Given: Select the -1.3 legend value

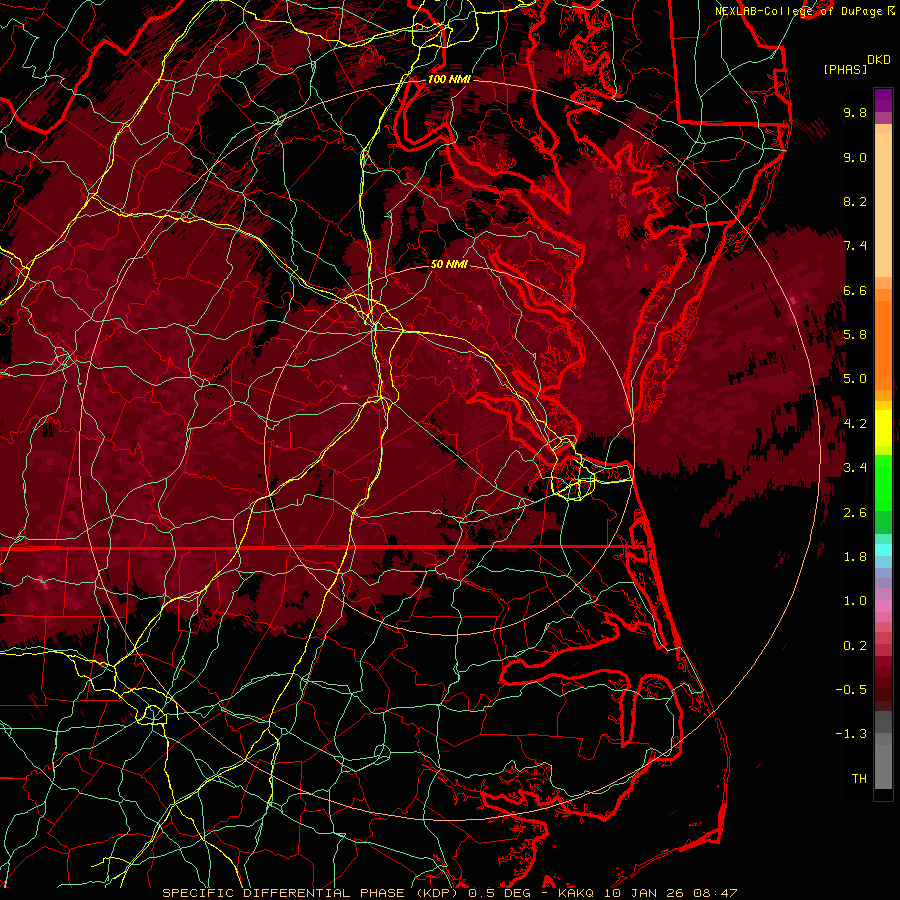Looking at the screenshot, I should coord(851,734).
